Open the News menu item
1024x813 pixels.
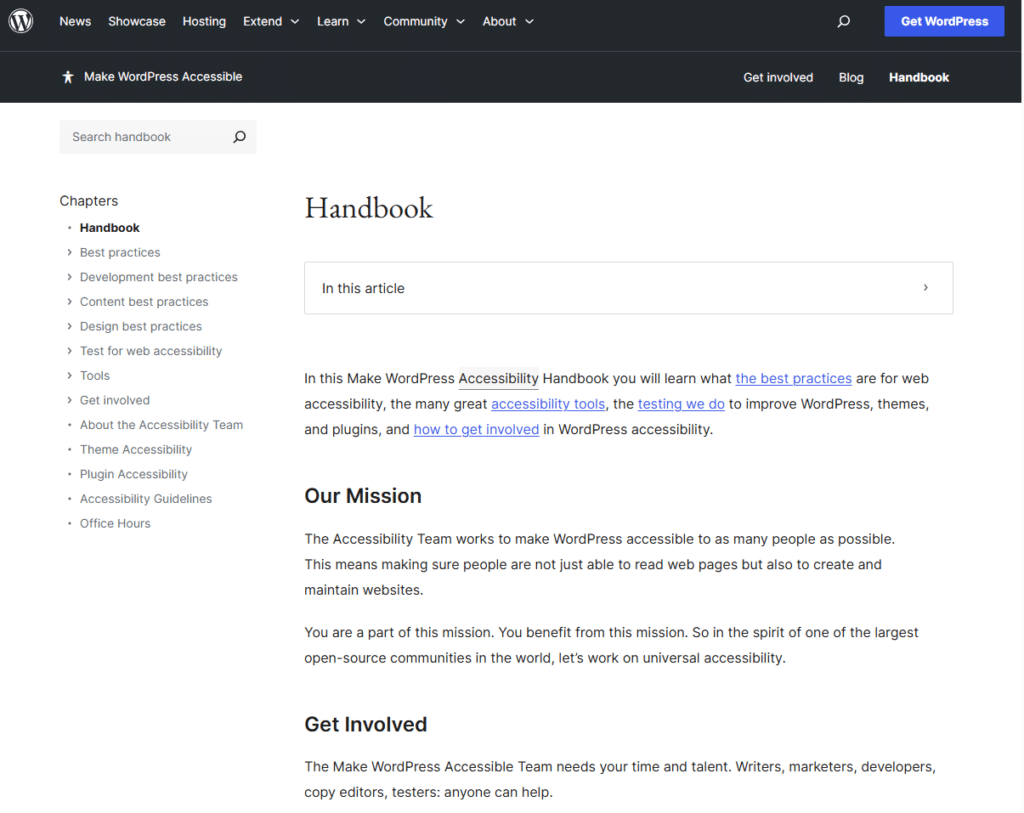click(75, 22)
